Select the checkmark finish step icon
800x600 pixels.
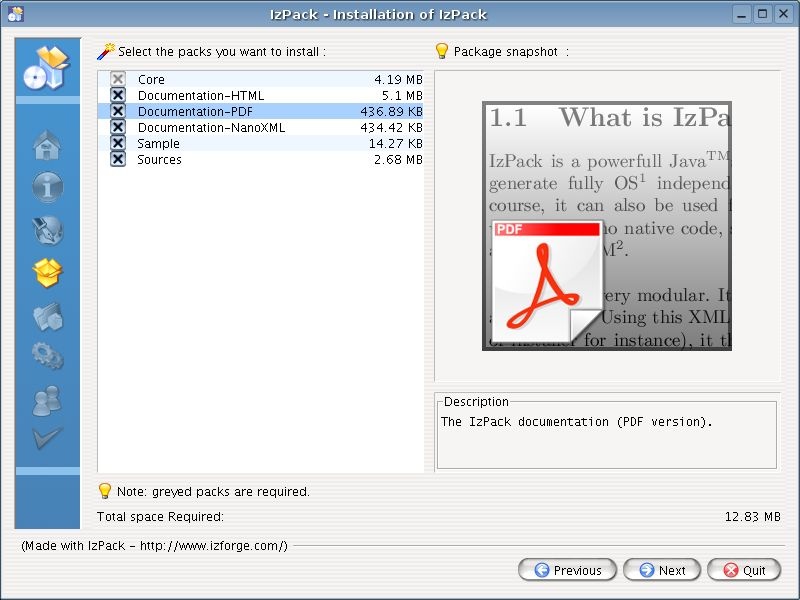[47, 438]
